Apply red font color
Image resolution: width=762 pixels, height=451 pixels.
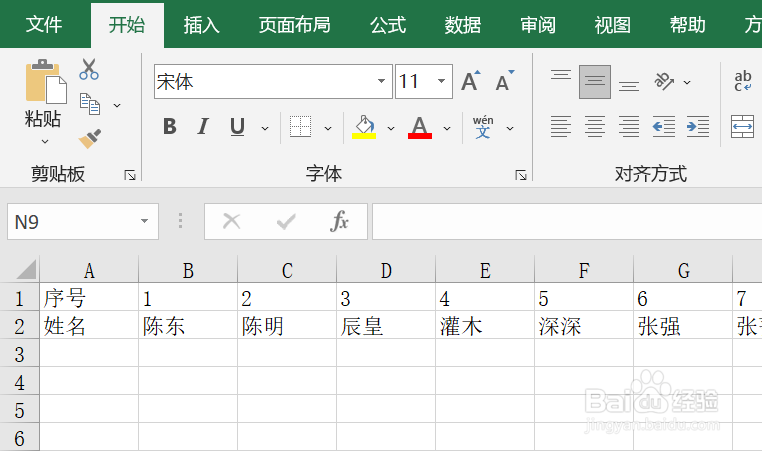[x=420, y=127]
